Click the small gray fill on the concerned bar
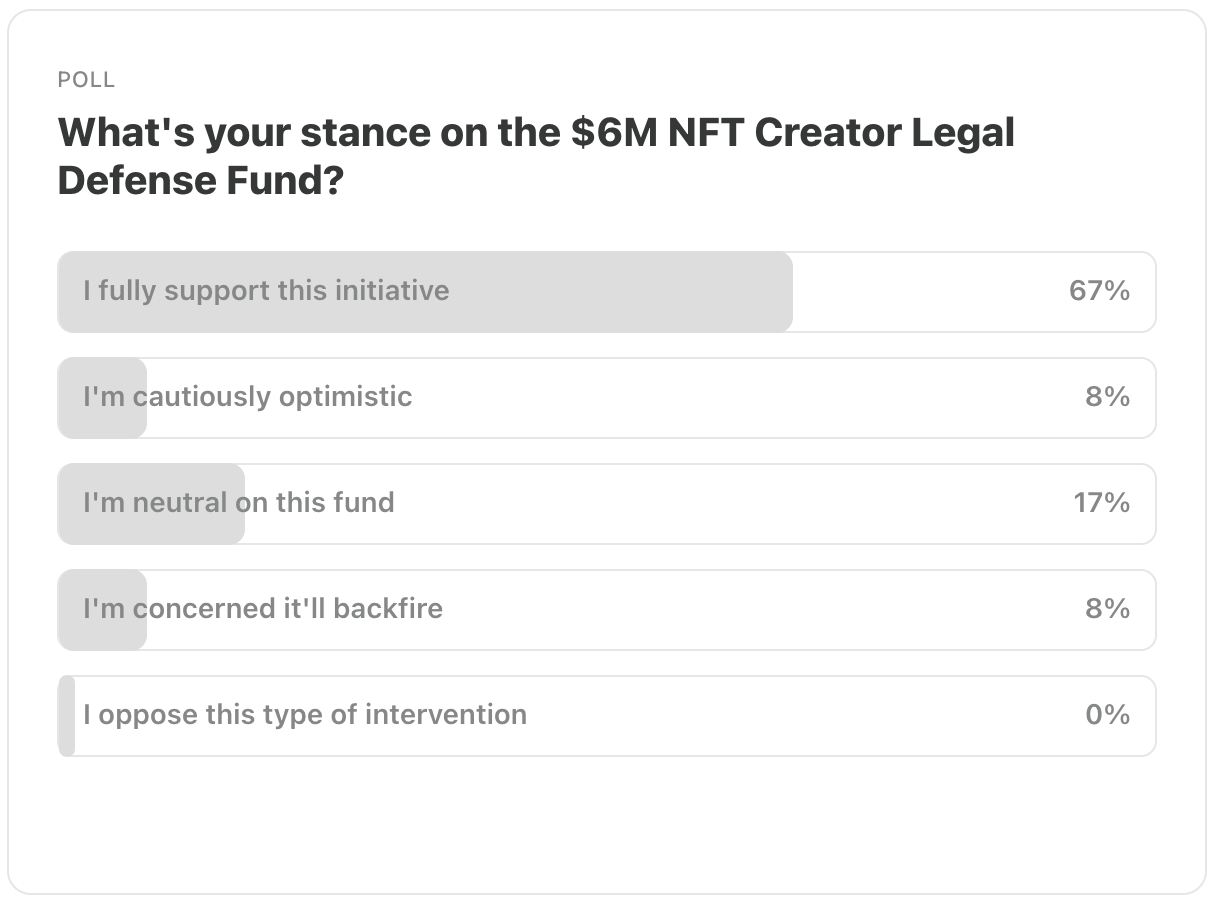Viewport: 1218px width, 904px height. pyautogui.click(x=102, y=610)
